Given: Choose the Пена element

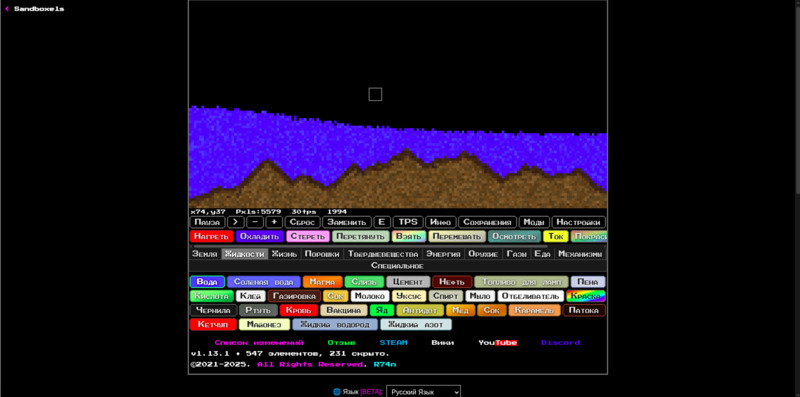Looking at the screenshot, I should click(x=588, y=282).
